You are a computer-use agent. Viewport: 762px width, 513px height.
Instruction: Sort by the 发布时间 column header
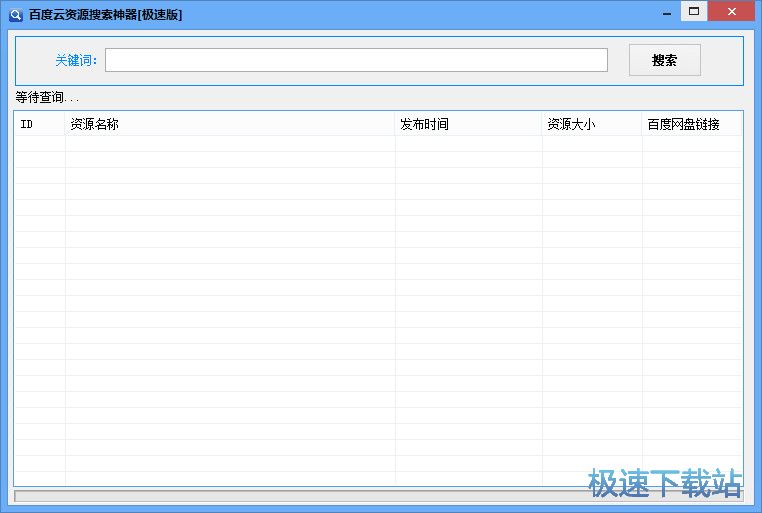pyautogui.click(x=468, y=124)
